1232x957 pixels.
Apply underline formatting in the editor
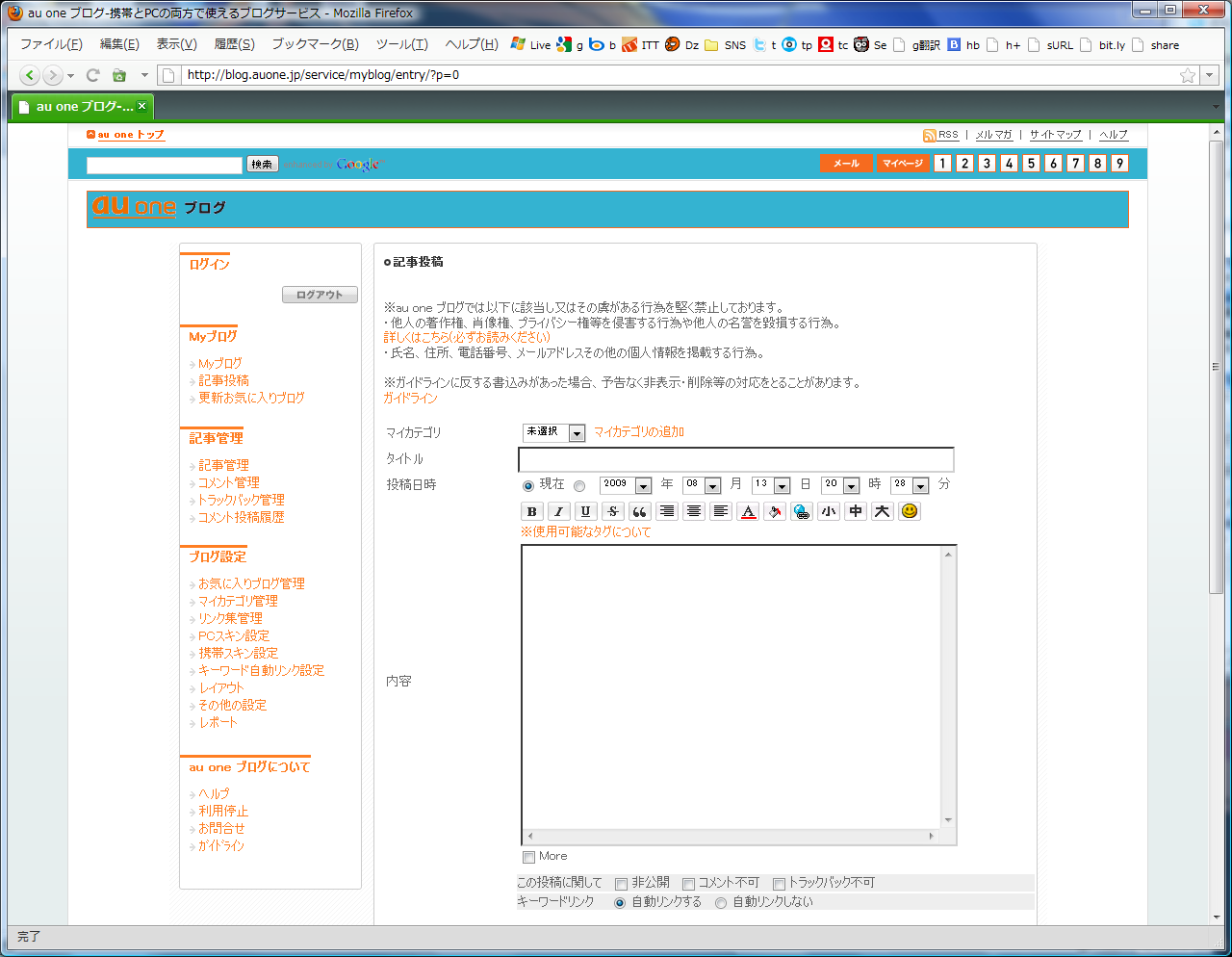point(585,511)
